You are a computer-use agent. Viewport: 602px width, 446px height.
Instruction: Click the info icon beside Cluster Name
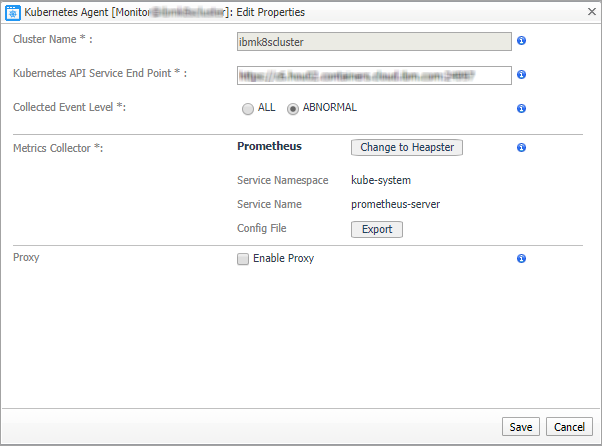click(x=521, y=41)
